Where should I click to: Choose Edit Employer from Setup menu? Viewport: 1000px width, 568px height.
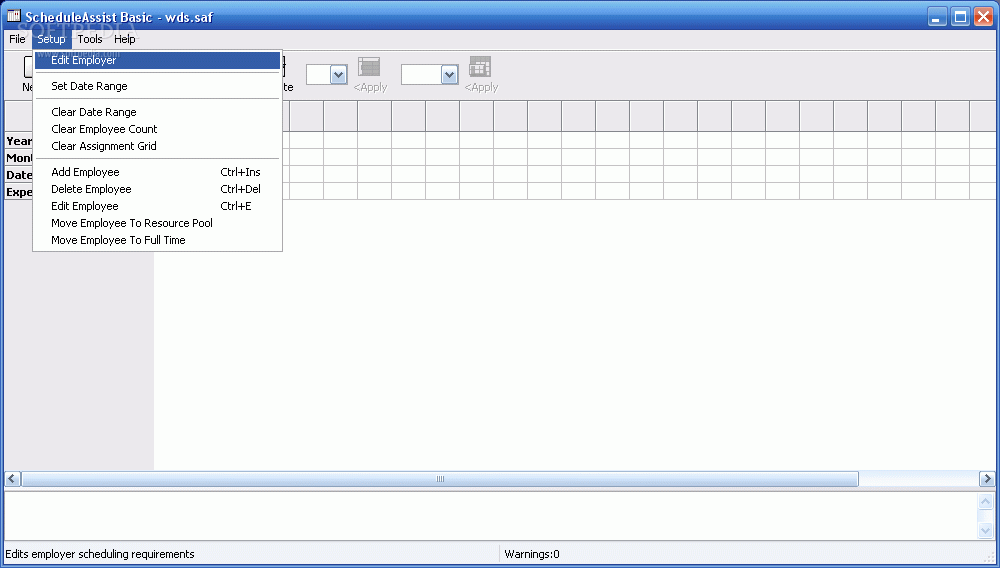[x=158, y=61]
